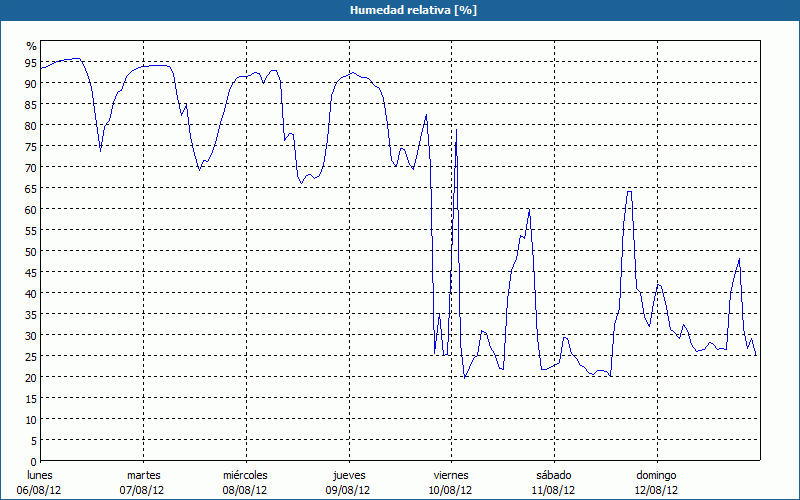Select the 60 label on the Y axis
The width and height of the screenshot is (800, 500).
(31, 210)
